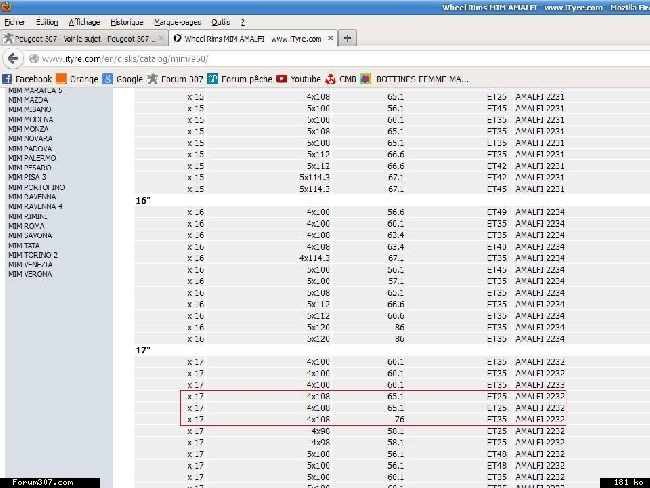Screen dimensions: 650x488
Task: Open a new tab with plus button
Action: point(347,39)
